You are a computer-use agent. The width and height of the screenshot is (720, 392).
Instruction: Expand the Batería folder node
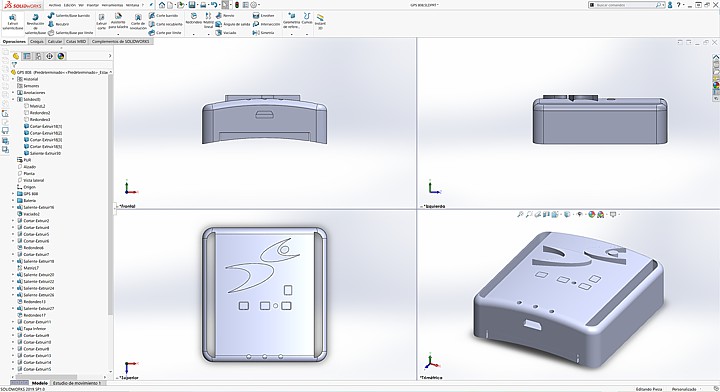pos(13,201)
